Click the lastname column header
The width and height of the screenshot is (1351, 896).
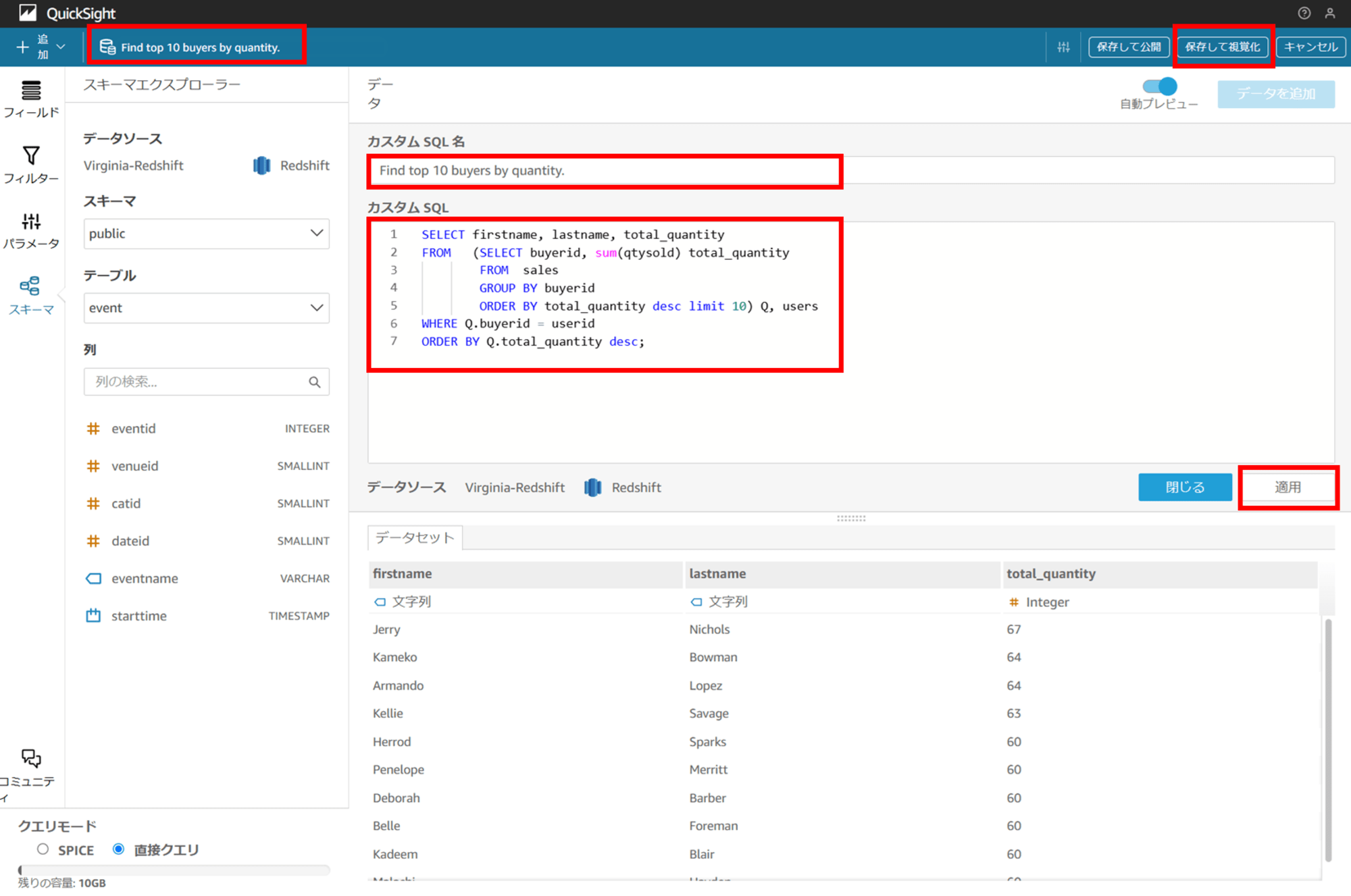(x=842, y=574)
